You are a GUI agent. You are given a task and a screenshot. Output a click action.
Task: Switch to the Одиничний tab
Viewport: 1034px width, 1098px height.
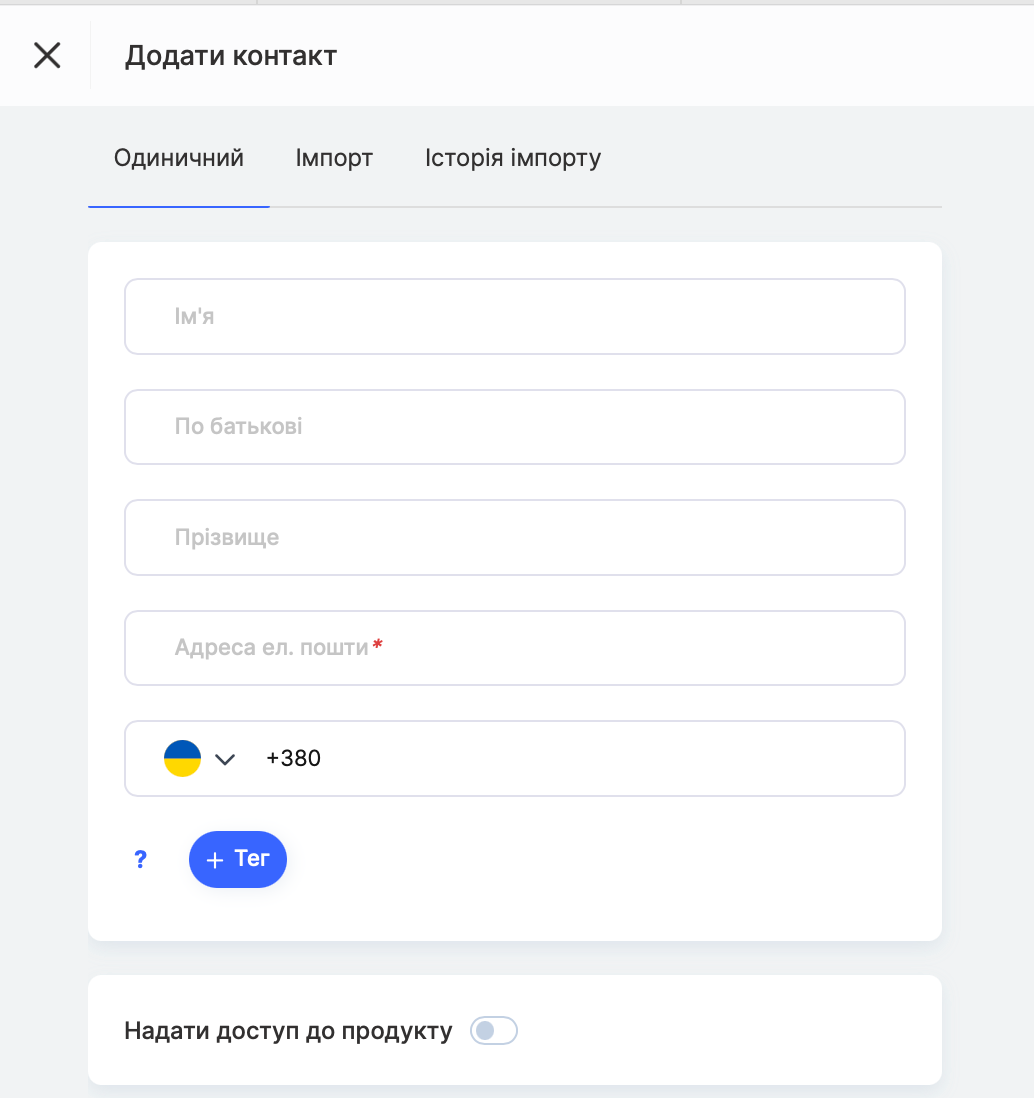coord(179,158)
